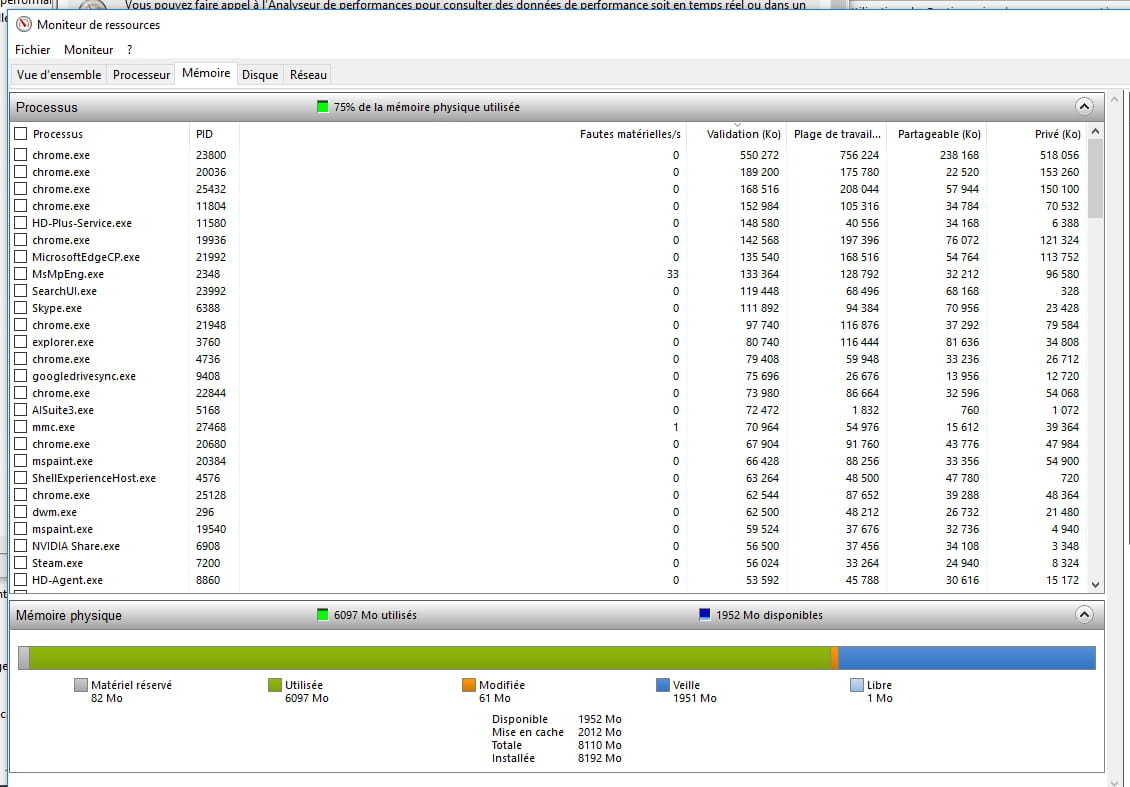1130x787 pixels.
Task: Open the Fichier menu
Action: point(32,50)
